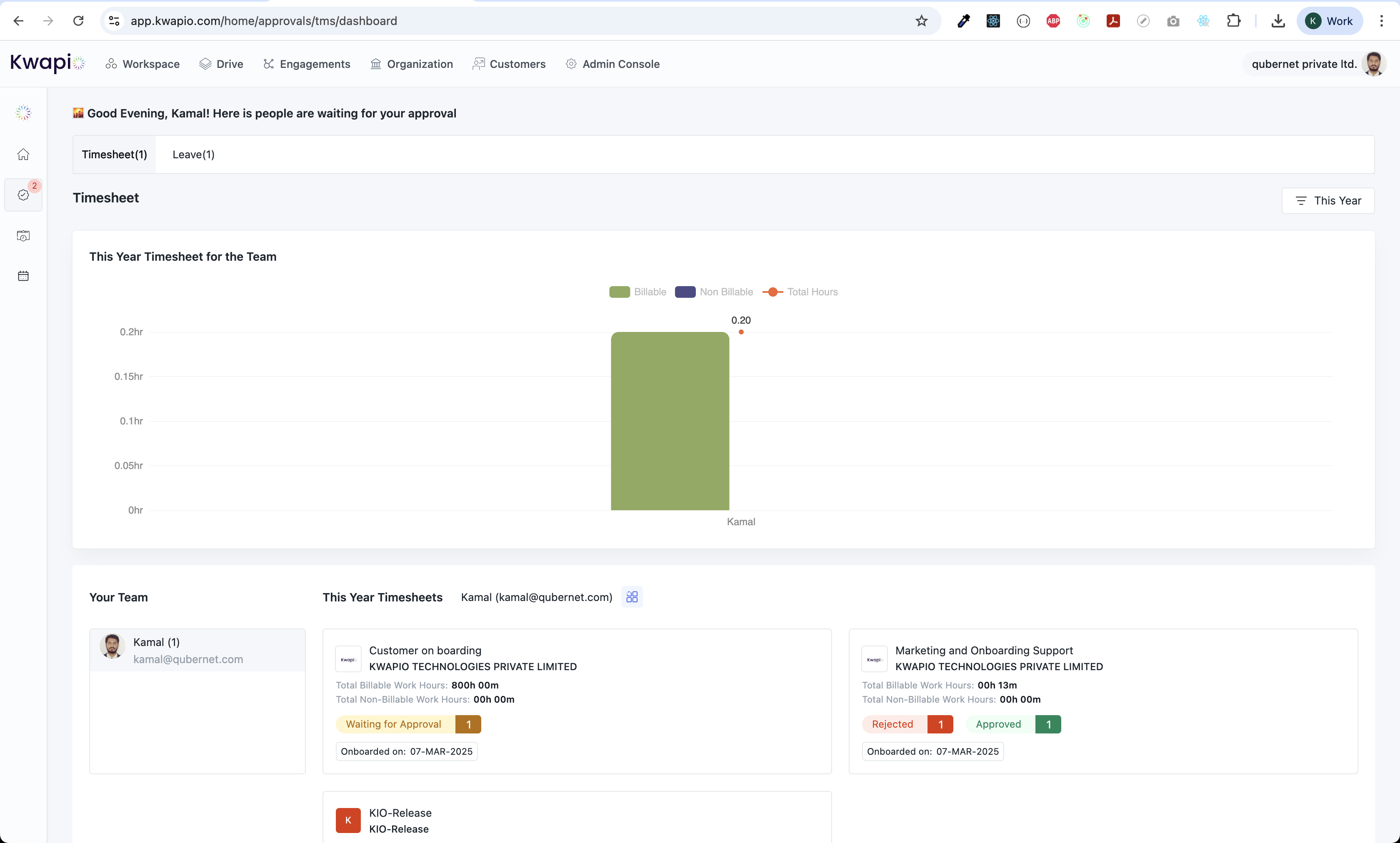Click the home icon in the sidebar
This screenshot has width=1400, height=843.
pyautogui.click(x=23, y=155)
